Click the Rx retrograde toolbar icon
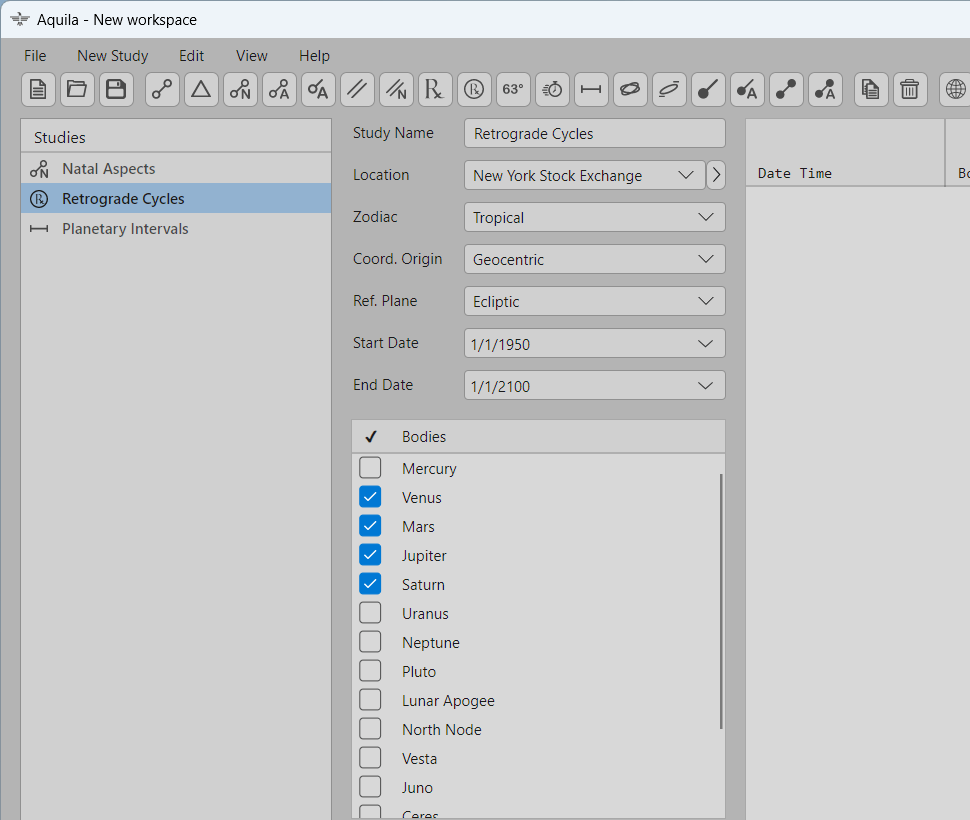 click(x=435, y=90)
